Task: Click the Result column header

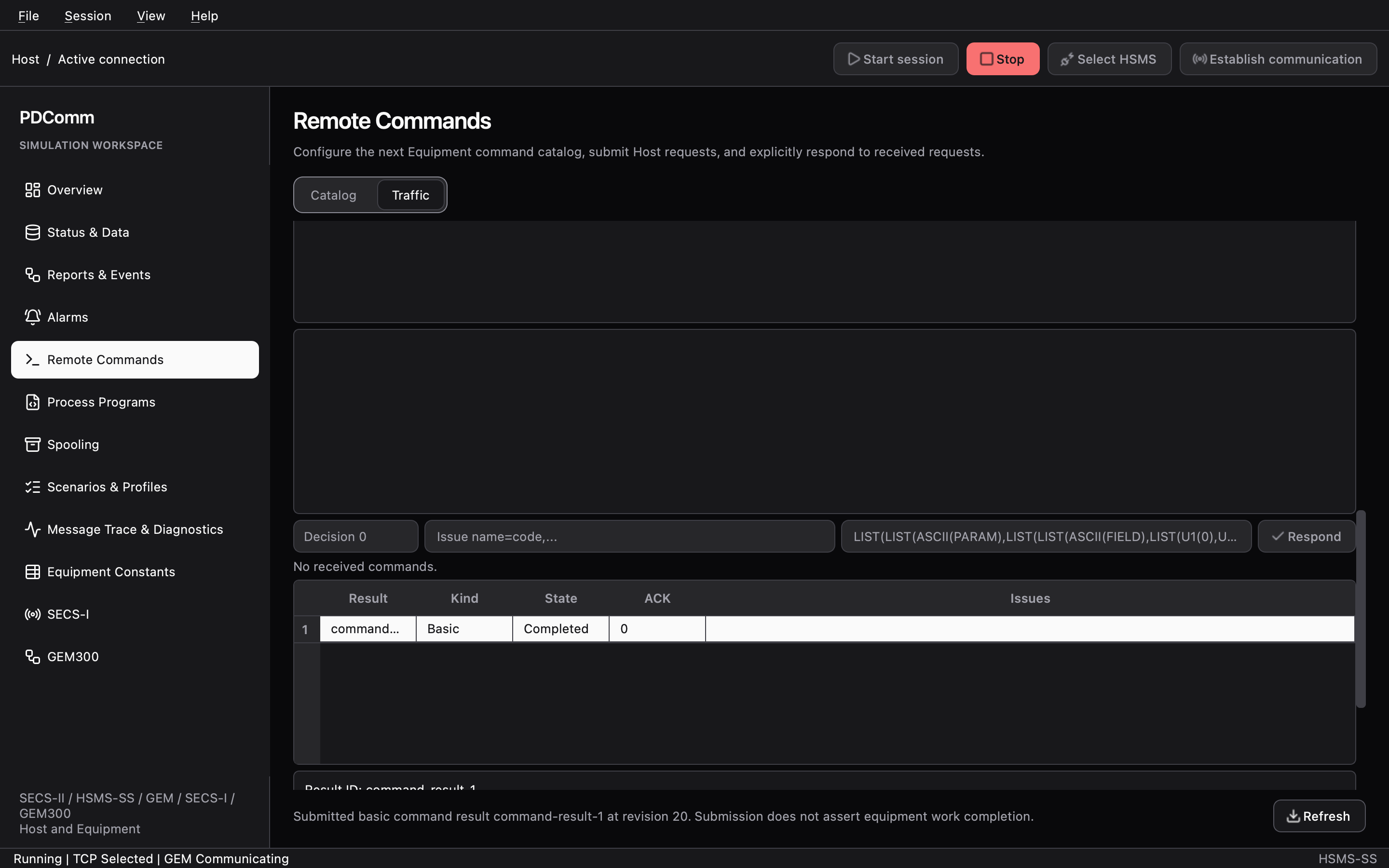Action: tap(368, 599)
